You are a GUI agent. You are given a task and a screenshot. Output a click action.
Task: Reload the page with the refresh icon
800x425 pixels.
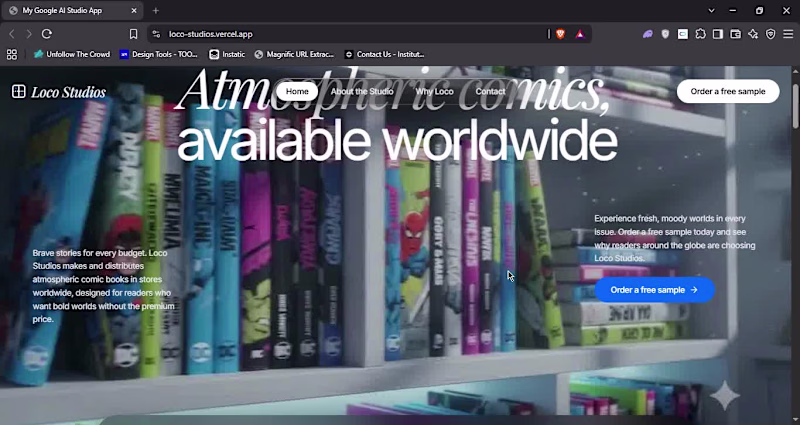[47, 34]
